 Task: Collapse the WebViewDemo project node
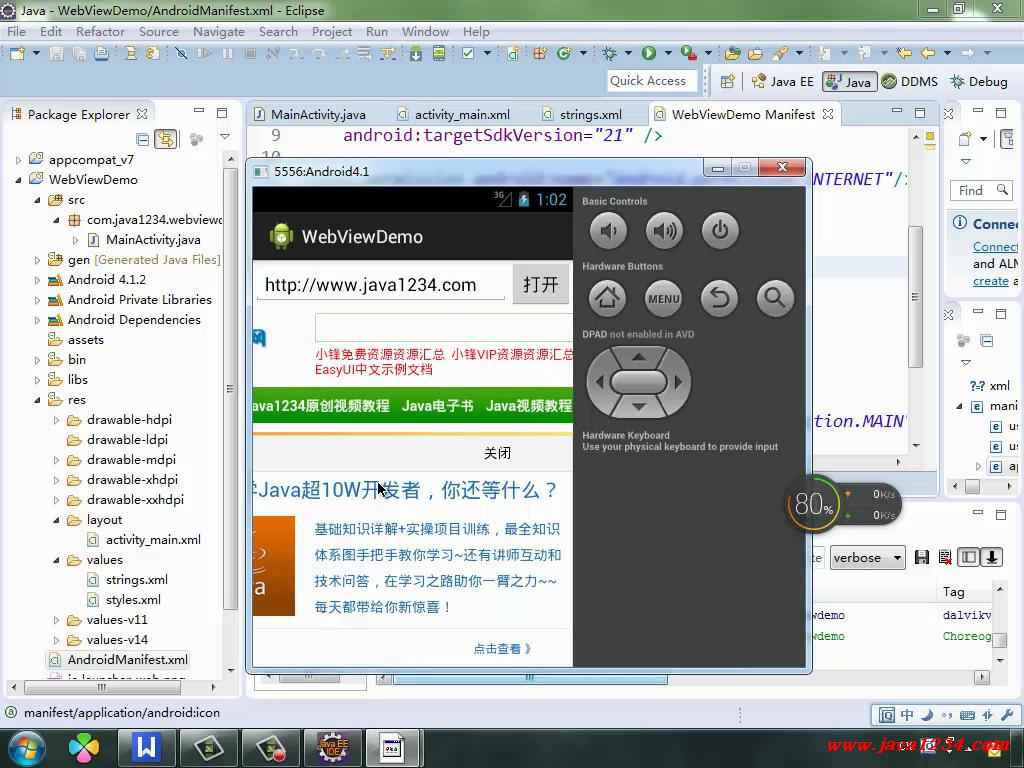click(18, 180)
